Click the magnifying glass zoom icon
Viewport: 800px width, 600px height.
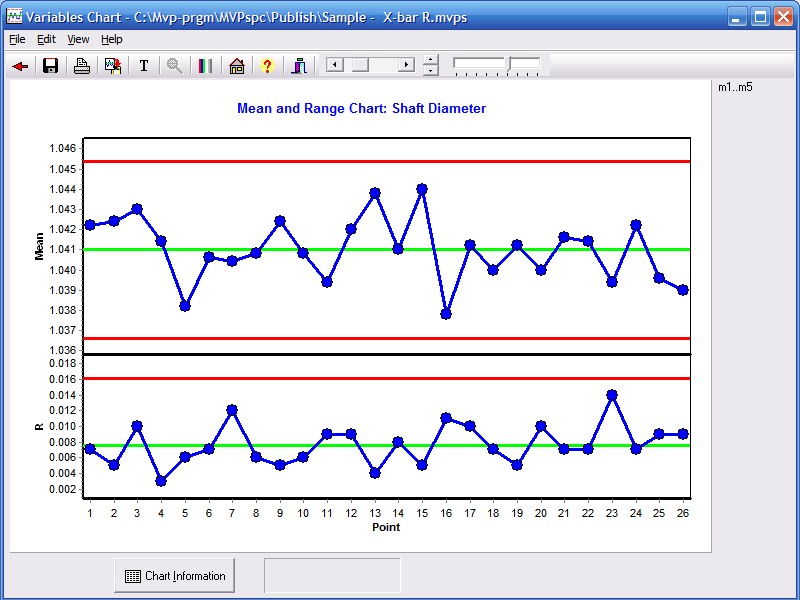pos(175,66)
